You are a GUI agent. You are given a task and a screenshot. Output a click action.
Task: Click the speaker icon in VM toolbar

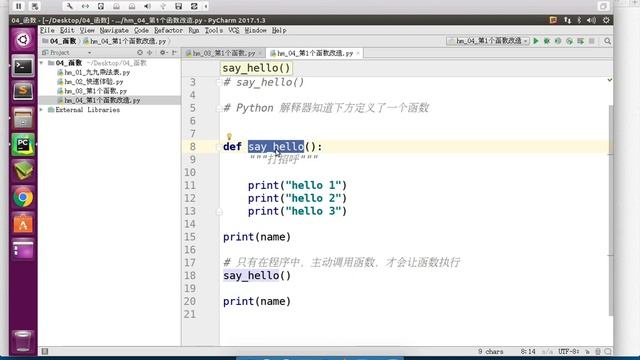click(147, 6)
